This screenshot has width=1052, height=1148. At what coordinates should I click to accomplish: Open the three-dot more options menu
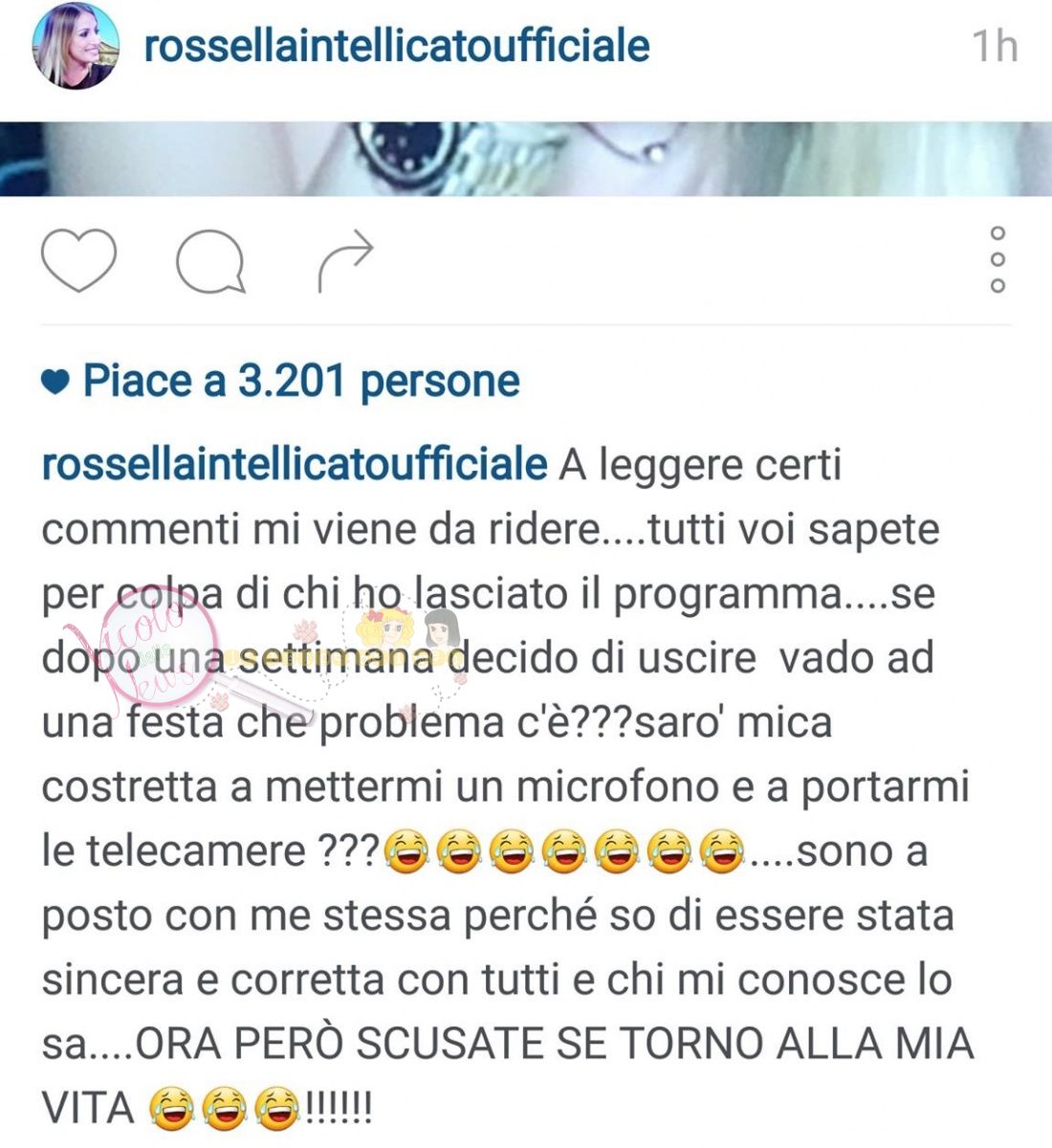point(997,259)
